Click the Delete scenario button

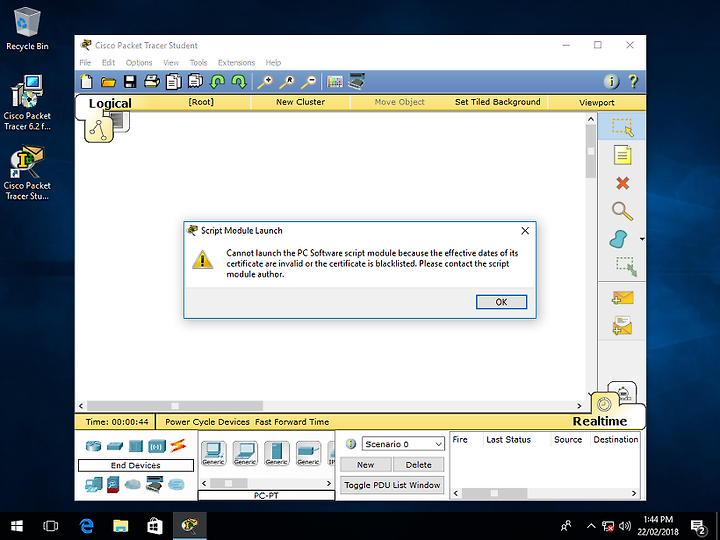[418, 465]
